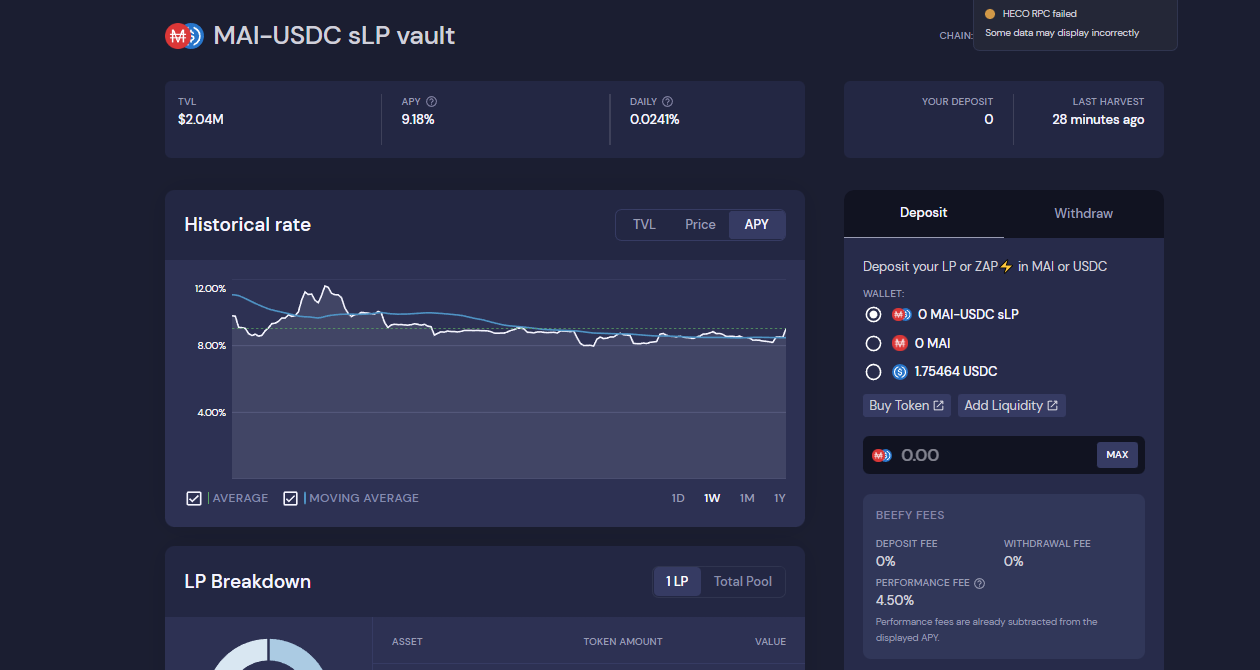The image size is (1260, 670).
Task: Switch chart to Price tab
Action: pos(700,225)
